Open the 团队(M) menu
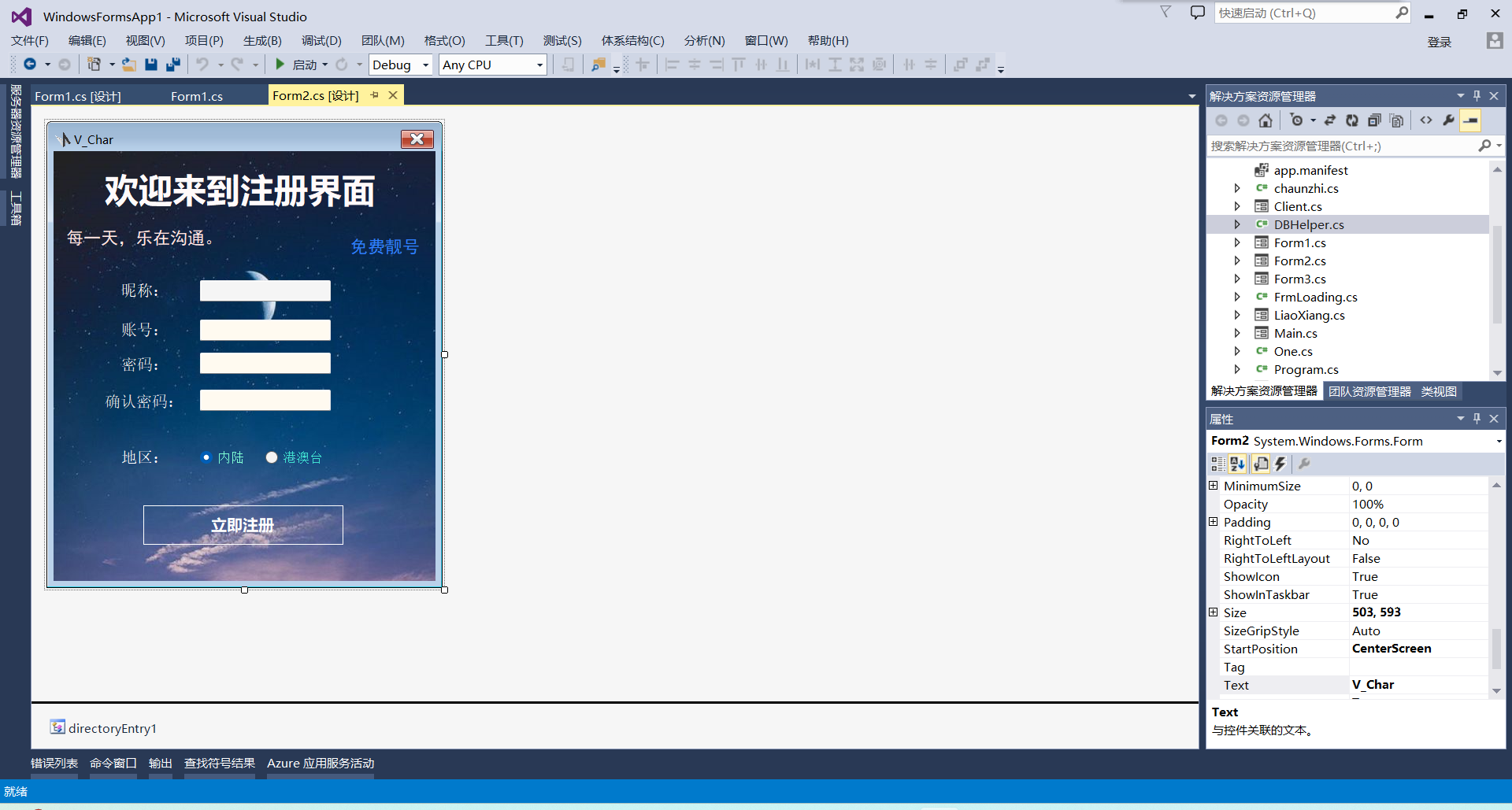This screenshot has height=810, width=1512. click(383, 40)
